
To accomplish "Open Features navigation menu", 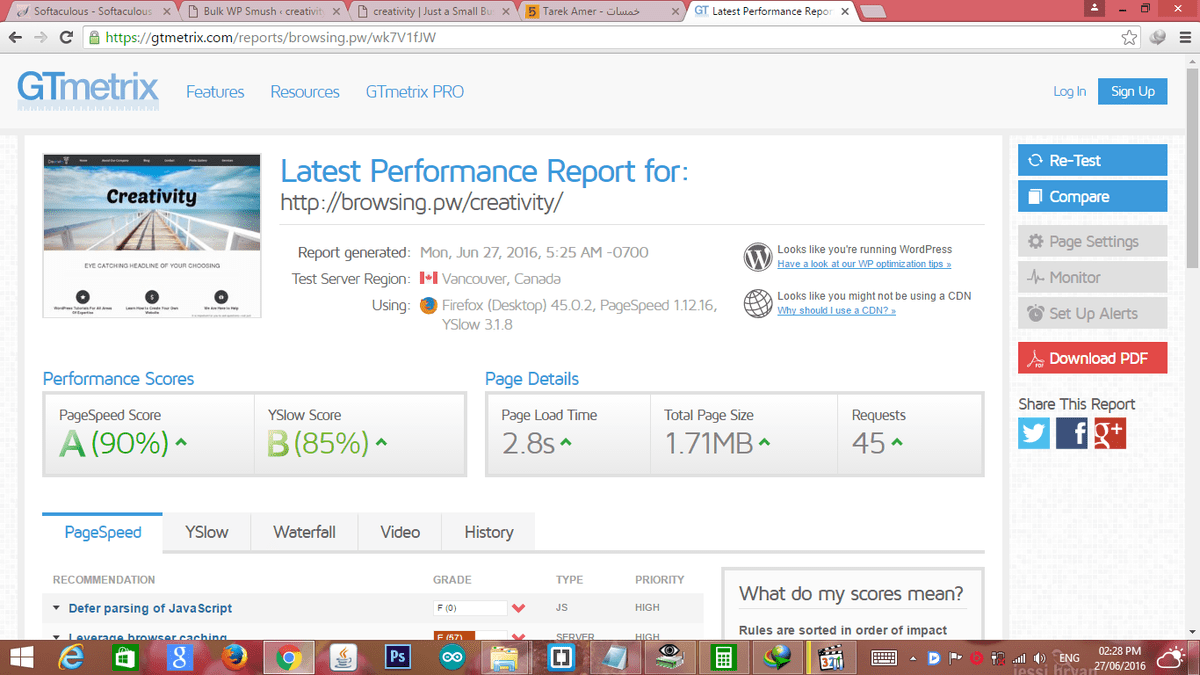I will pyautogui.click(x=215, y=91).
